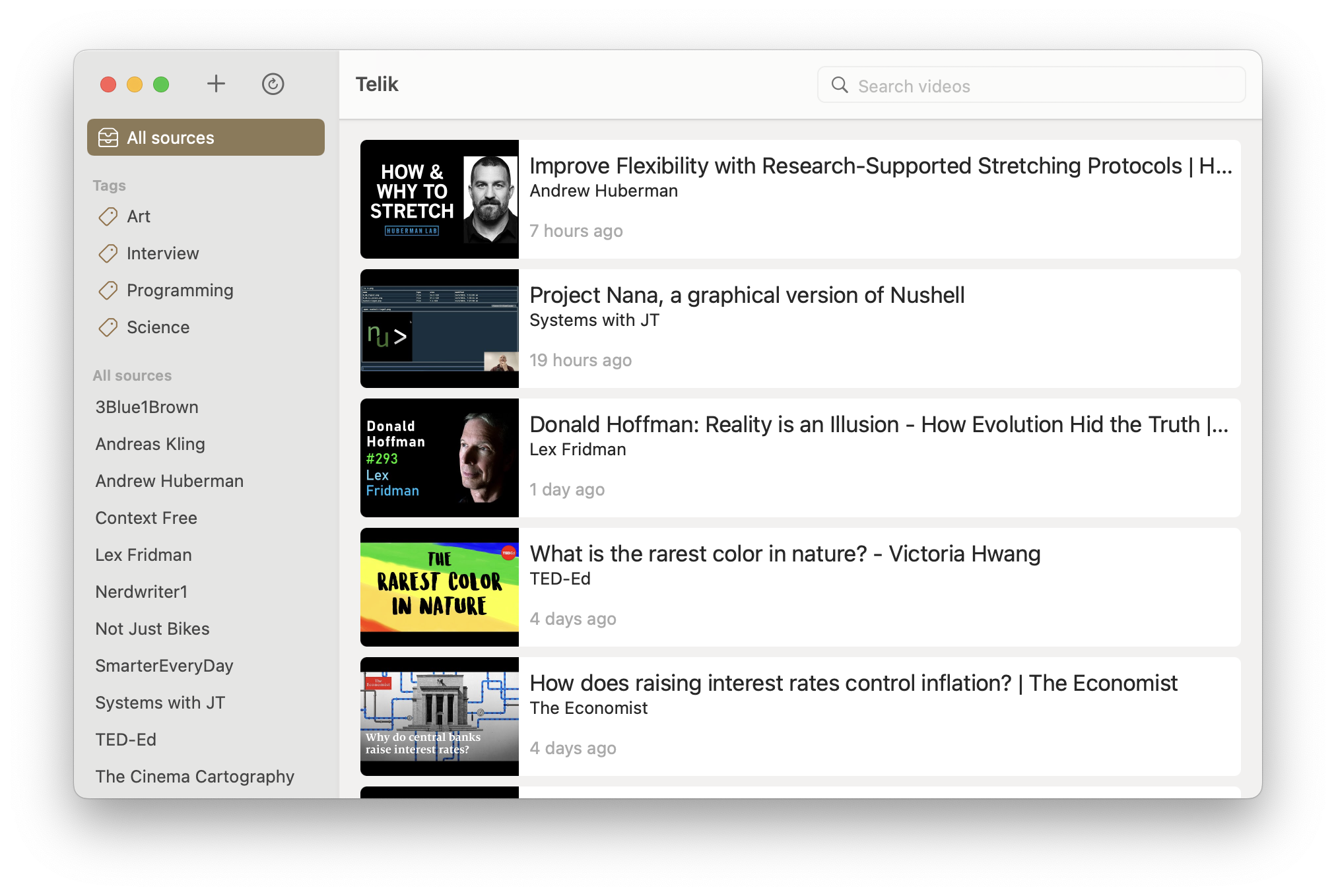Click the Science tag icon

click(x=108, y=327)
